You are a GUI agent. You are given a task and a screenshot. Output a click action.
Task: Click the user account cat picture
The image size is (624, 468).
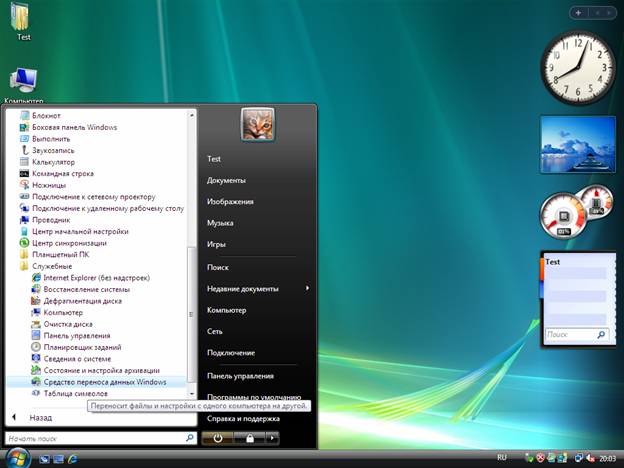[x=257, y=125]
